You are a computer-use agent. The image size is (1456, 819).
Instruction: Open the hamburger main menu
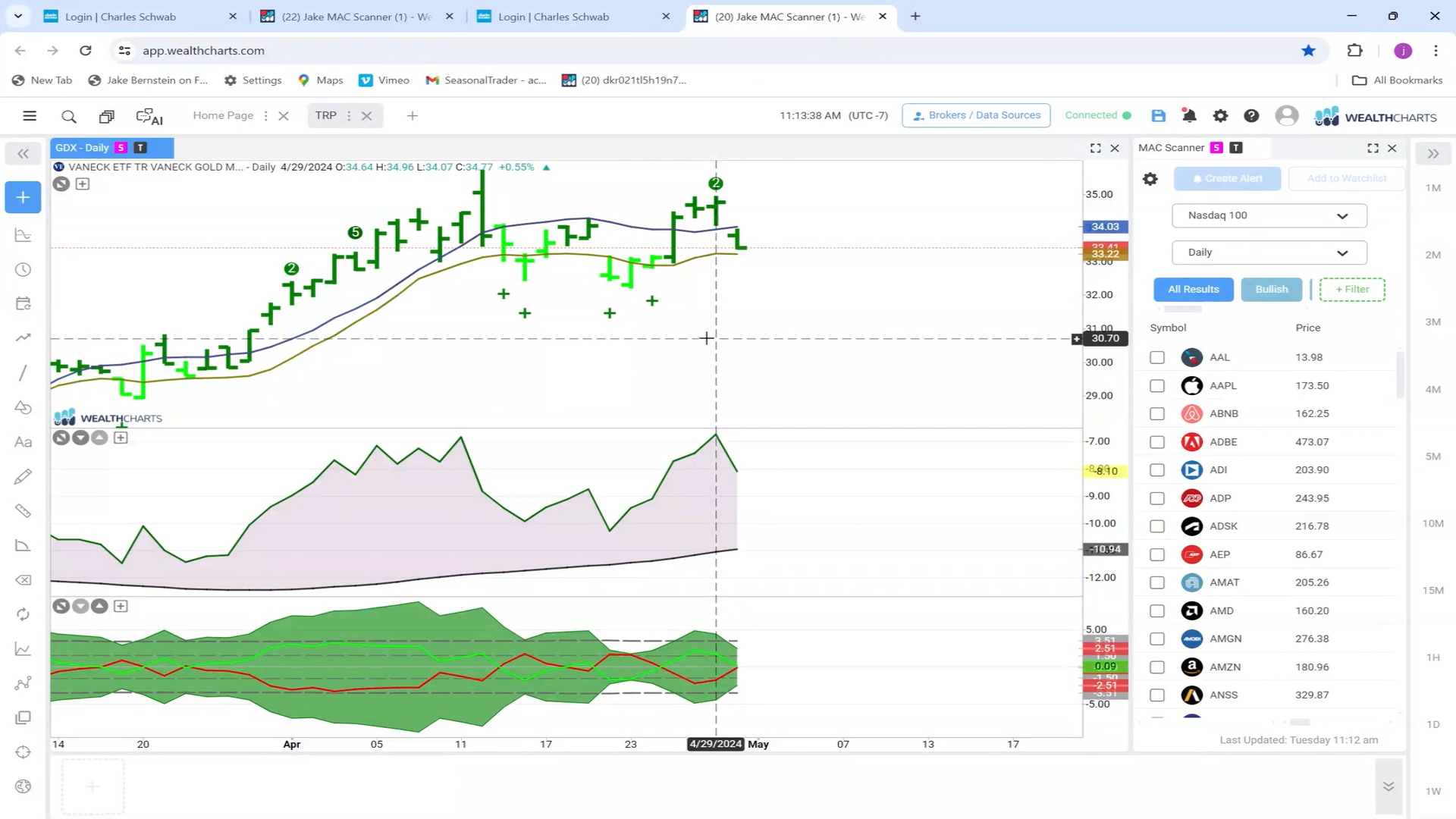pos(30,116)
